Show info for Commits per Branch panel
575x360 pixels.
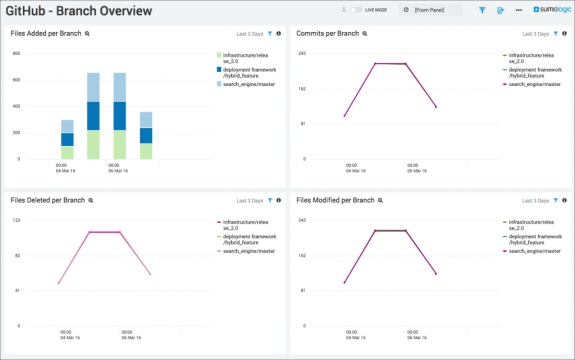(564, 34)
